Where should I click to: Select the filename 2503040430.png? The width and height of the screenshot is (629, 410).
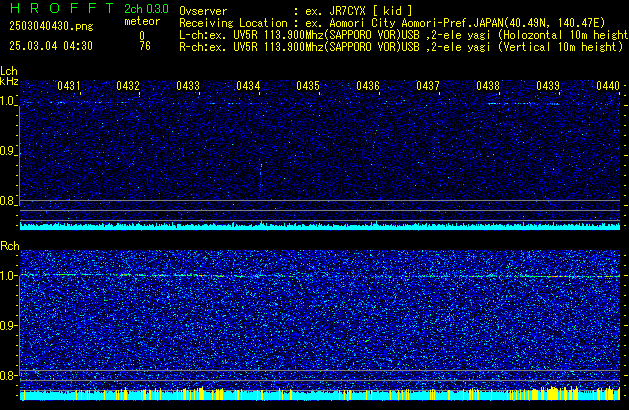(51, 26)
